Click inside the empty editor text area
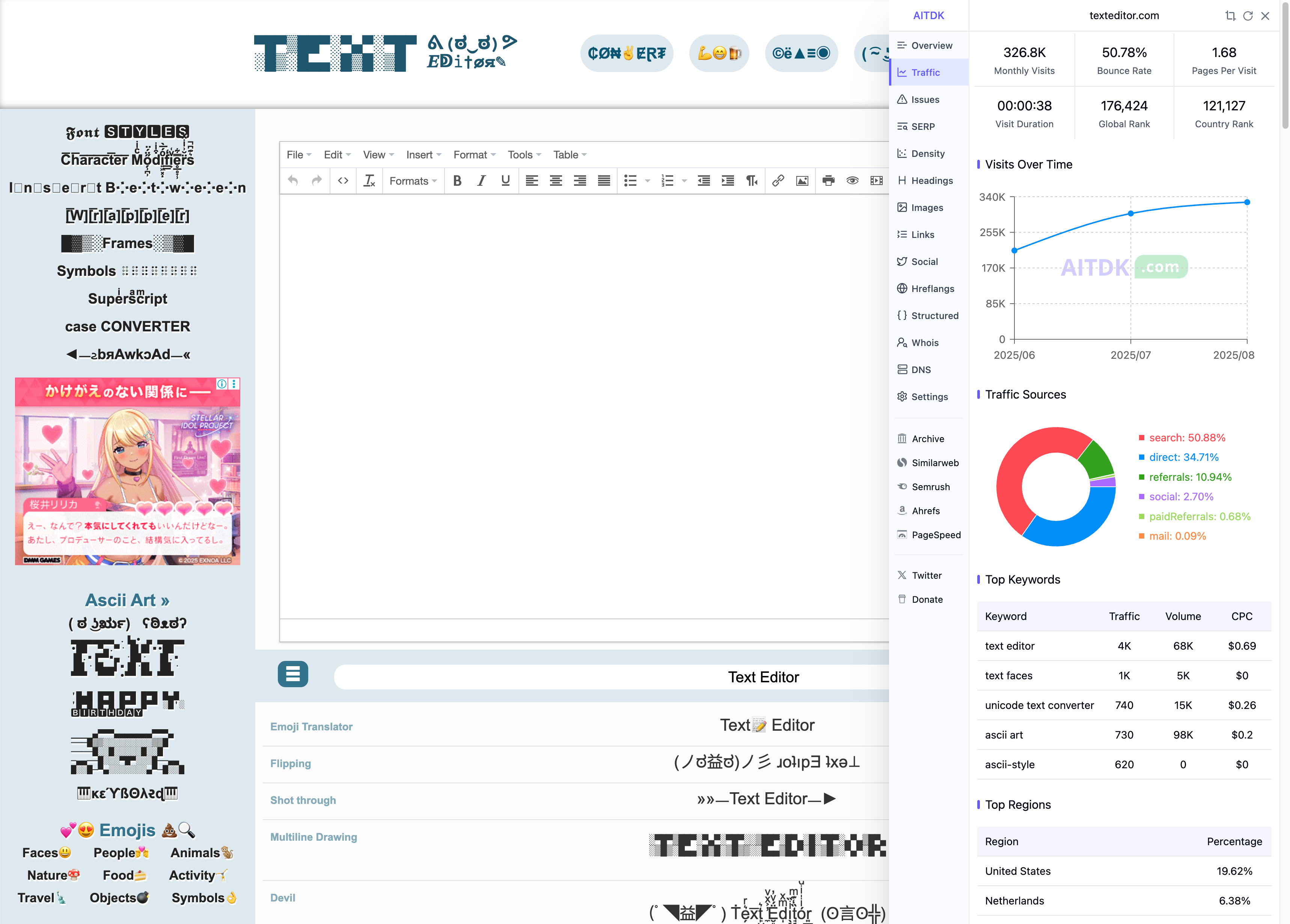The image size is (1290, 924). pyautogui.click(x=584, y=406)
